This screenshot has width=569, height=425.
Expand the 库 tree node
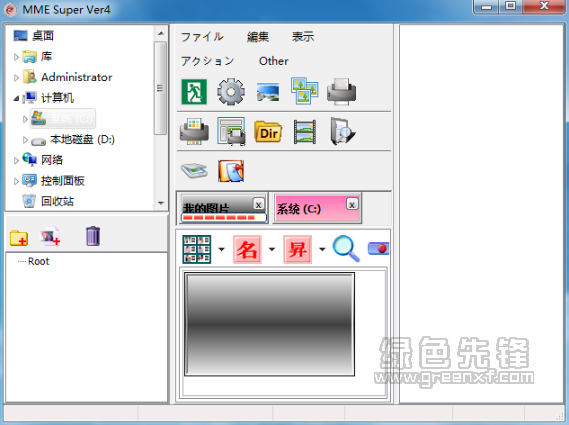(x=16, y=57)
